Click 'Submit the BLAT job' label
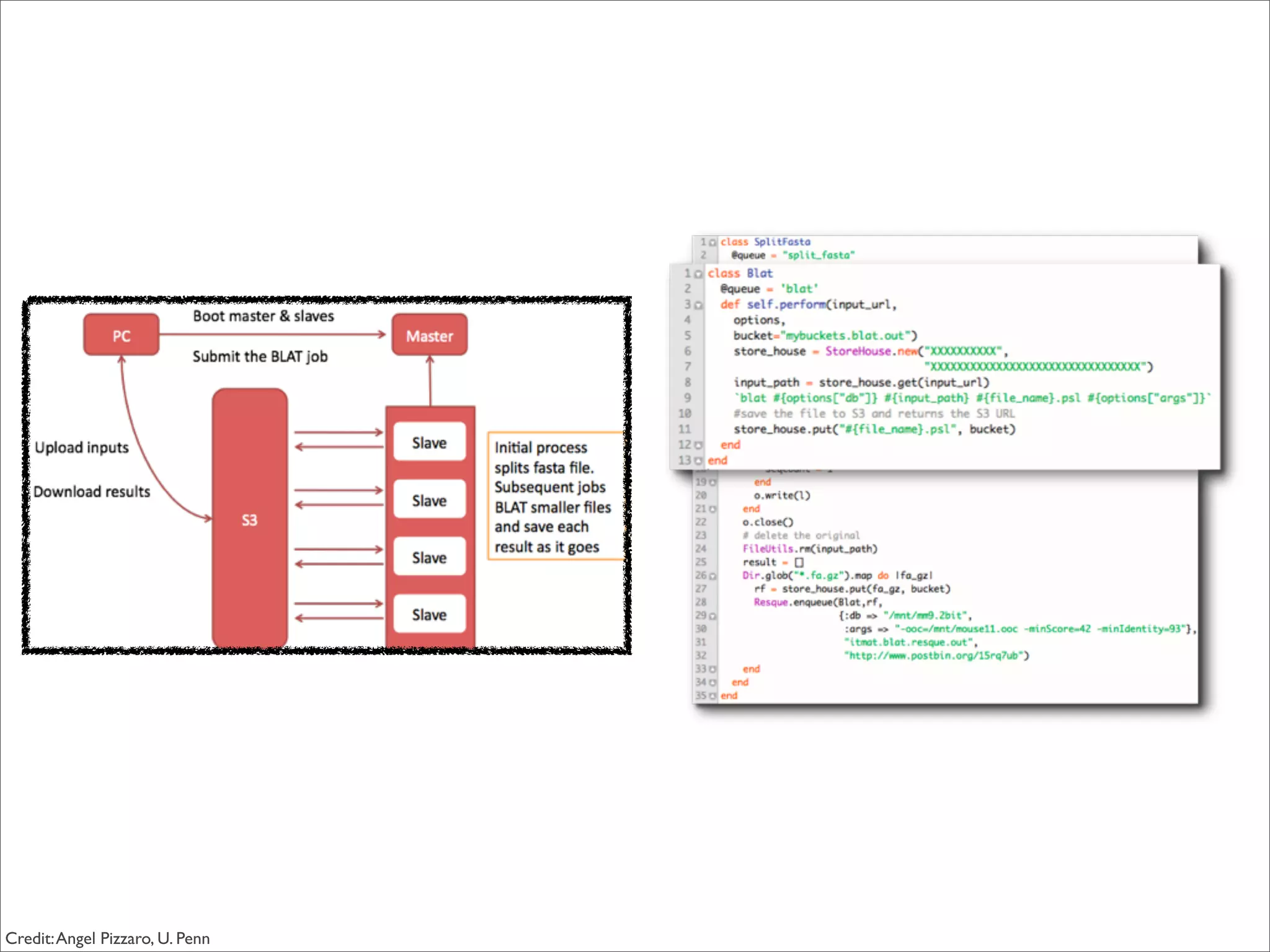This screenshot has width=1270, height=952. click(x=260, y=356)
